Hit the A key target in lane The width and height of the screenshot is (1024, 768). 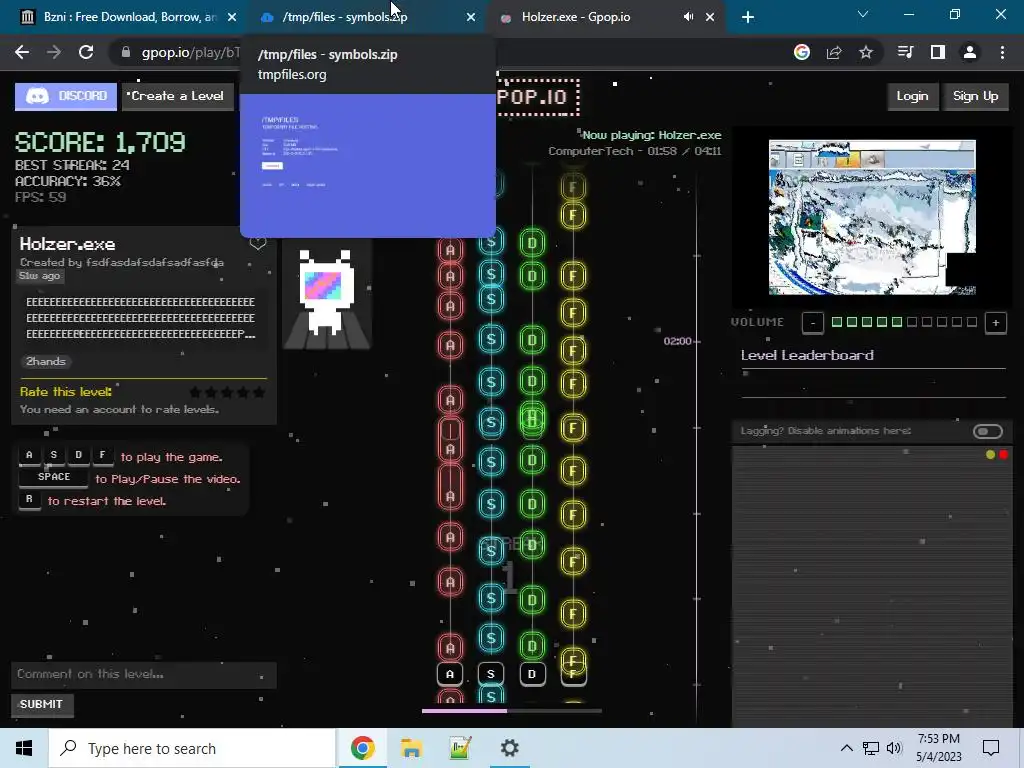point(449,674)
